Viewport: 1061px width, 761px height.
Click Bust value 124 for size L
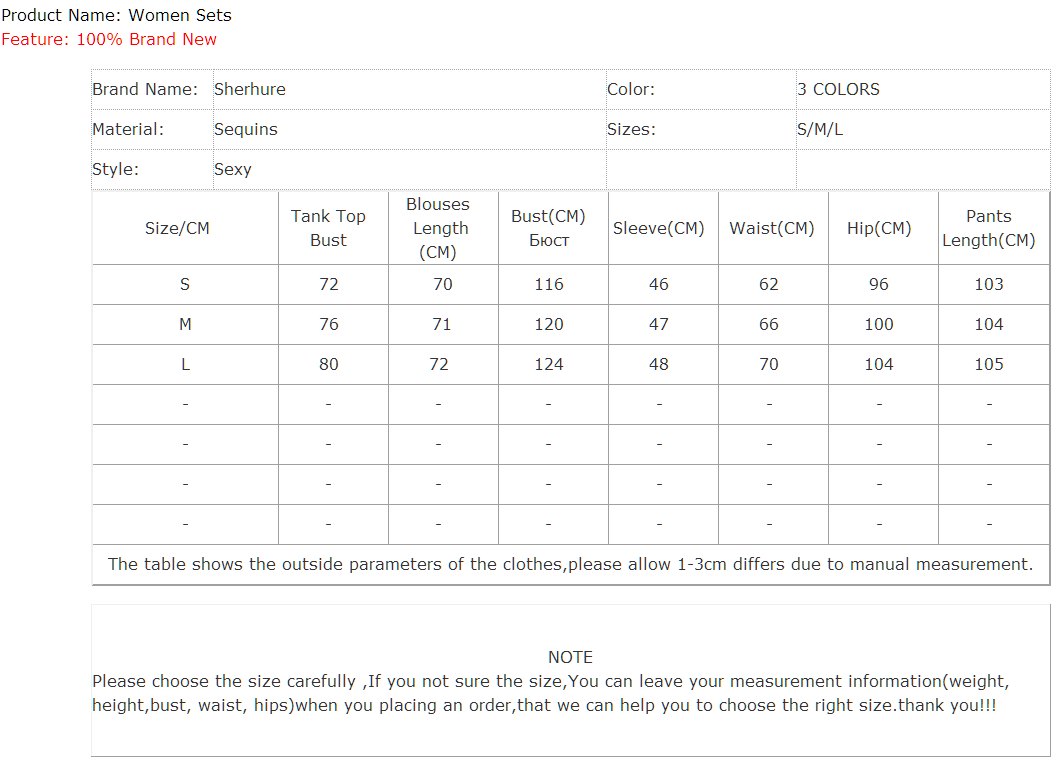[x=549, y=365]
